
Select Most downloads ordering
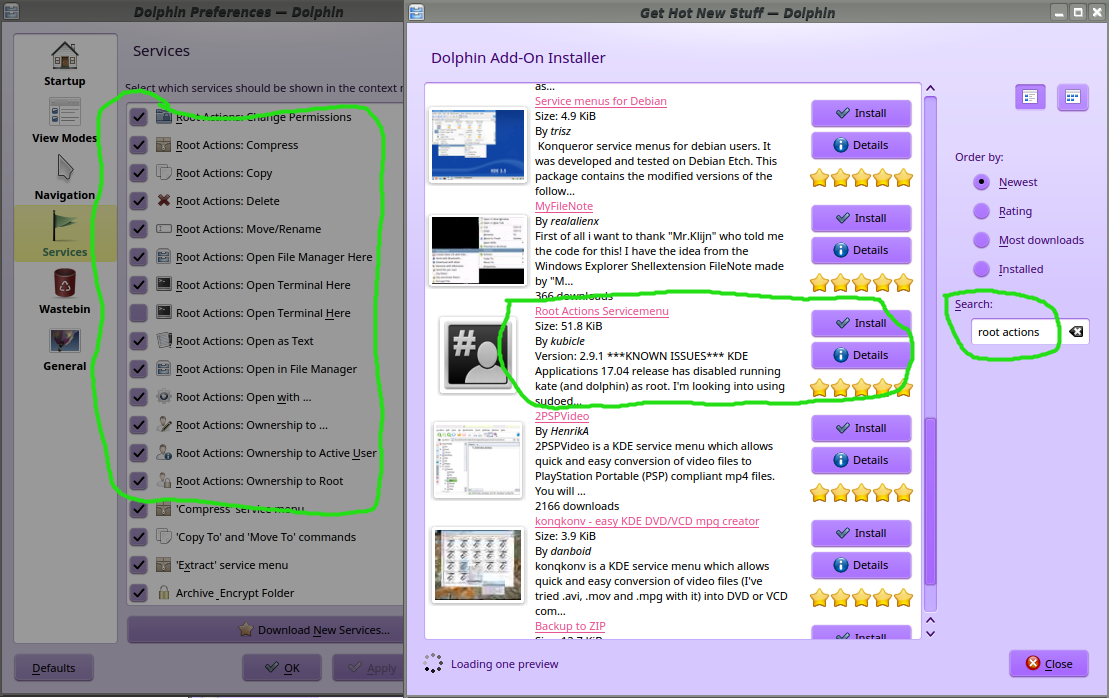click(x=981, y=240)
